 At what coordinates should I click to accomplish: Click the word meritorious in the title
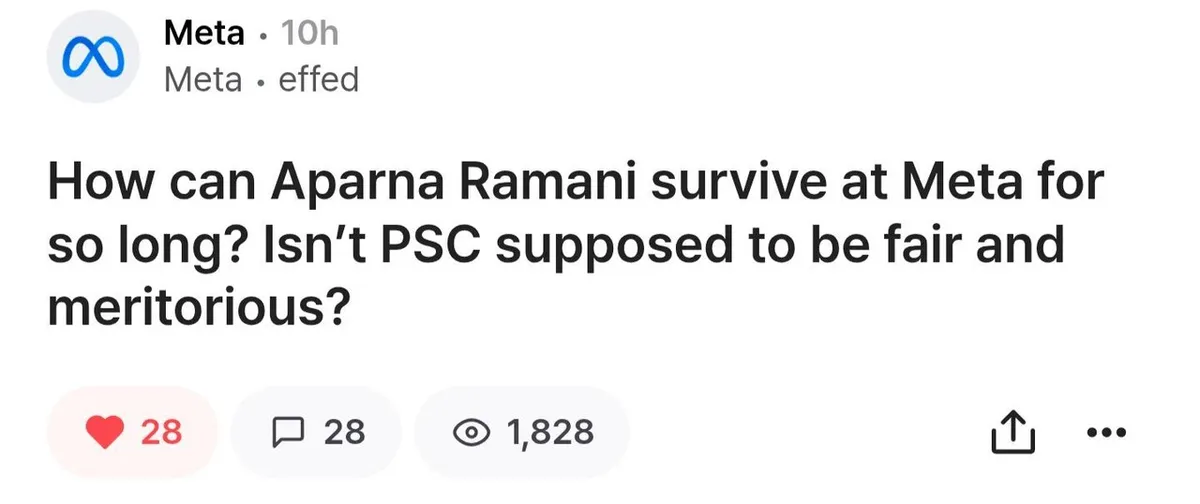click(x=197, y=303)
